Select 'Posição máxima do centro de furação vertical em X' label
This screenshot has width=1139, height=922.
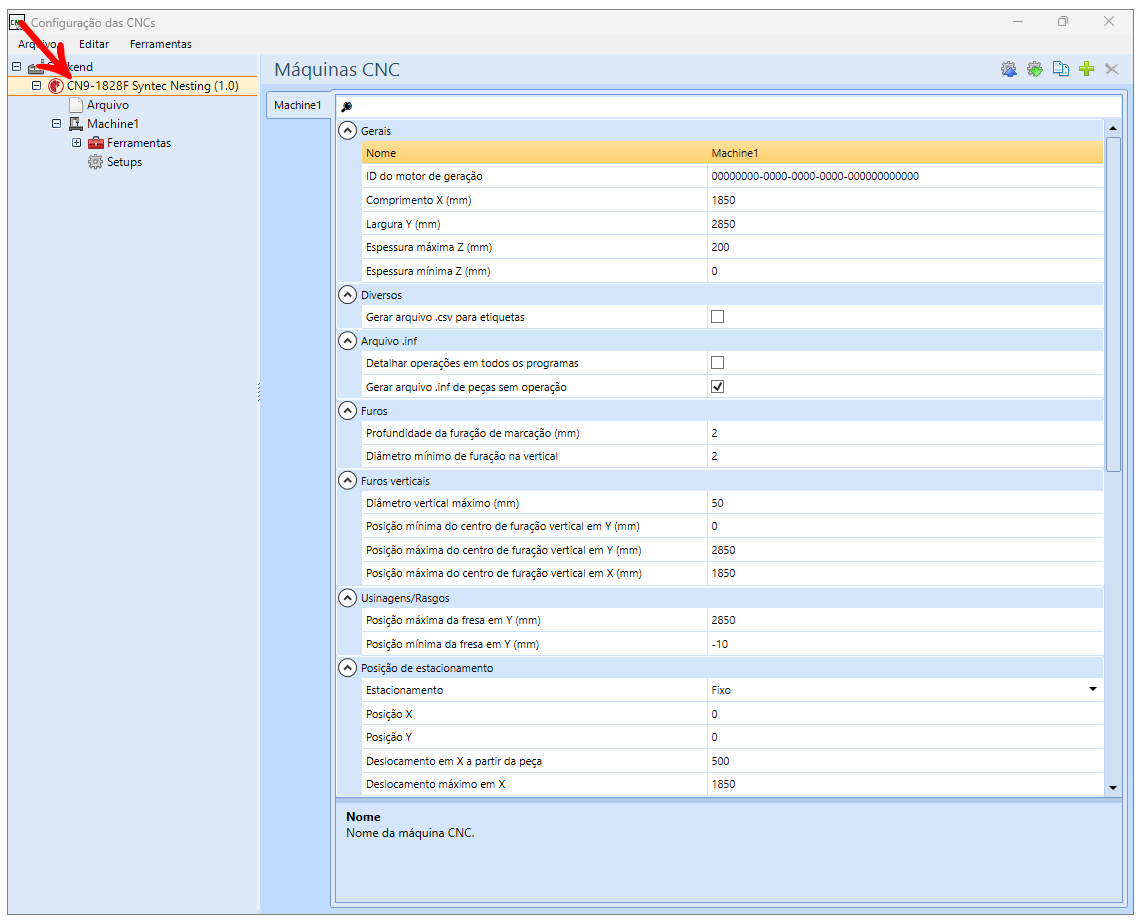tap(503, 573)
